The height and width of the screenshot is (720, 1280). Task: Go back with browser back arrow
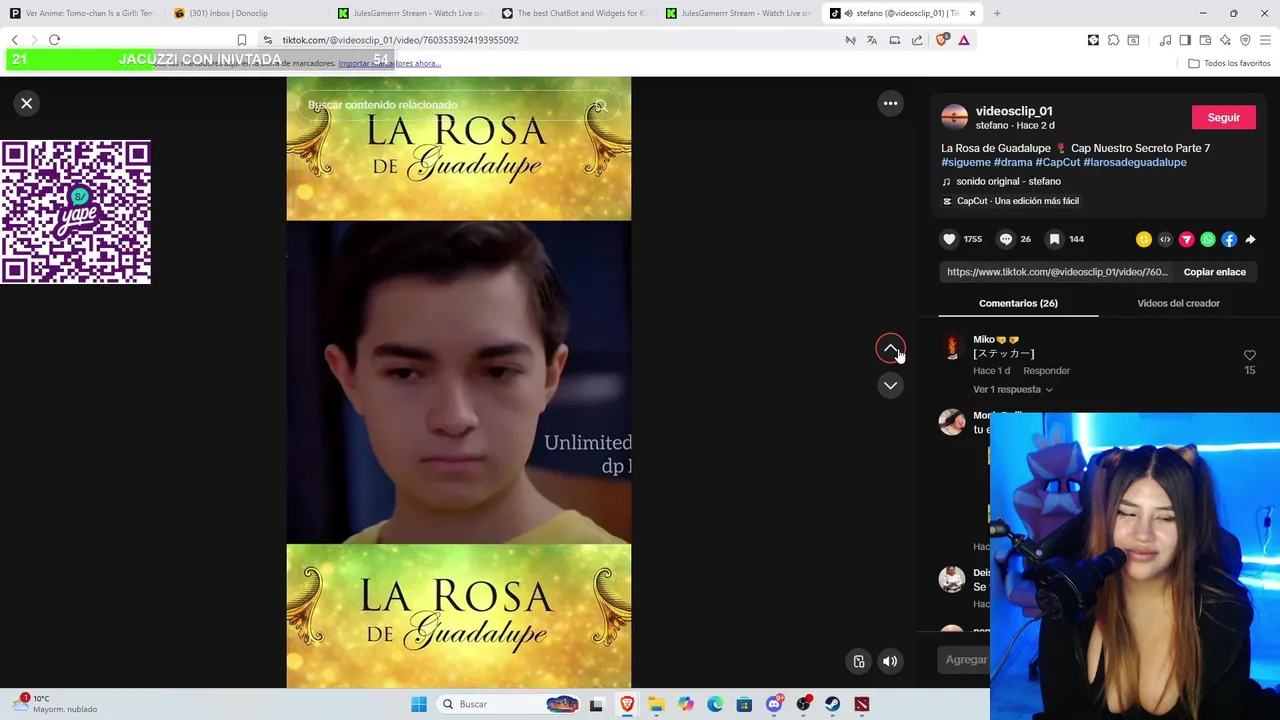tap(14, 40)
